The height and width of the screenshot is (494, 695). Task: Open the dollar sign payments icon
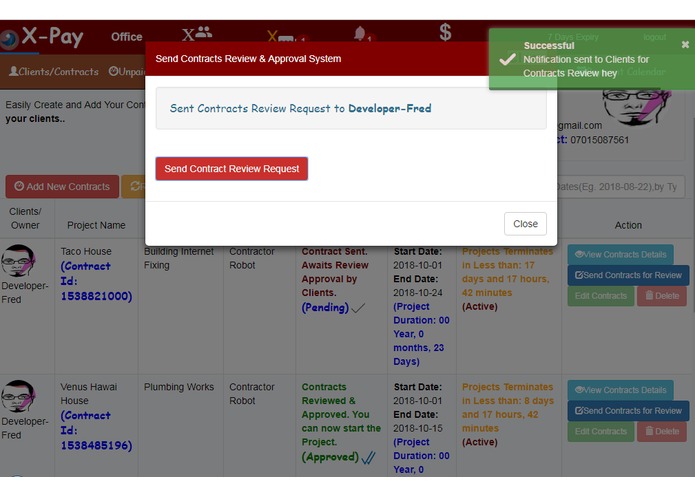(445, 32)
